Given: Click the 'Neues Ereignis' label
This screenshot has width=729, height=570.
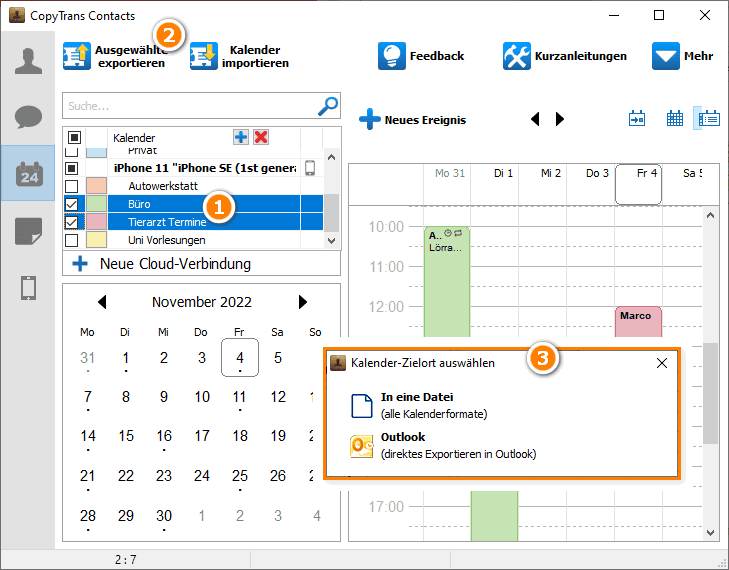Looking at the screenshot, I should [x=425, y=120].
